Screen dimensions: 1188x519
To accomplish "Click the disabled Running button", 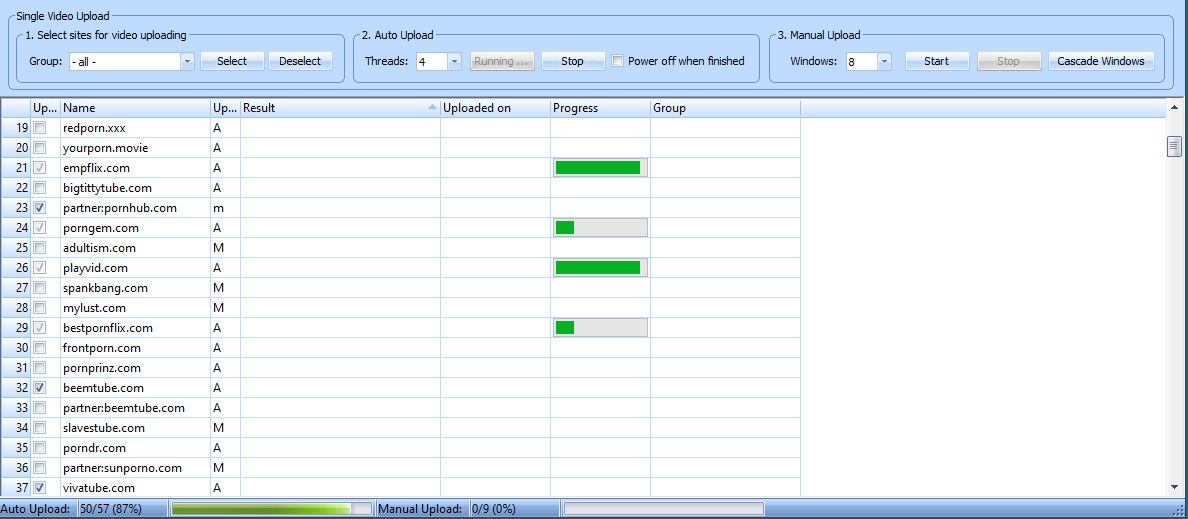I will click(x=503, y=61).
